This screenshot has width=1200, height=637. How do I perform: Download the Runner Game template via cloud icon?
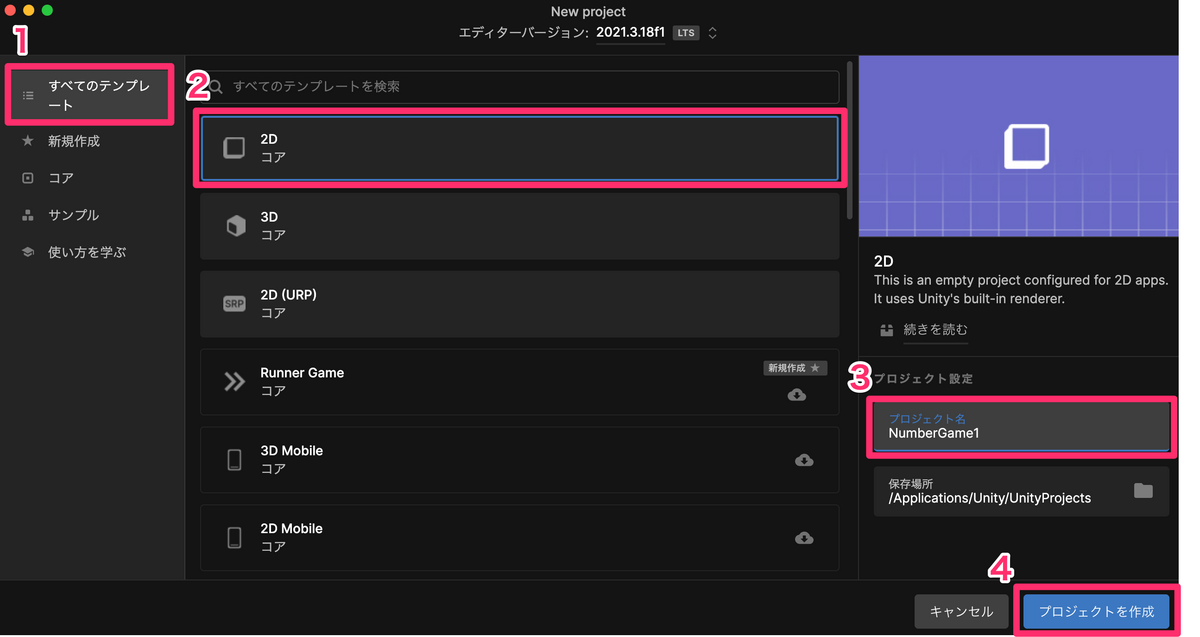click(x=797, y=395)
